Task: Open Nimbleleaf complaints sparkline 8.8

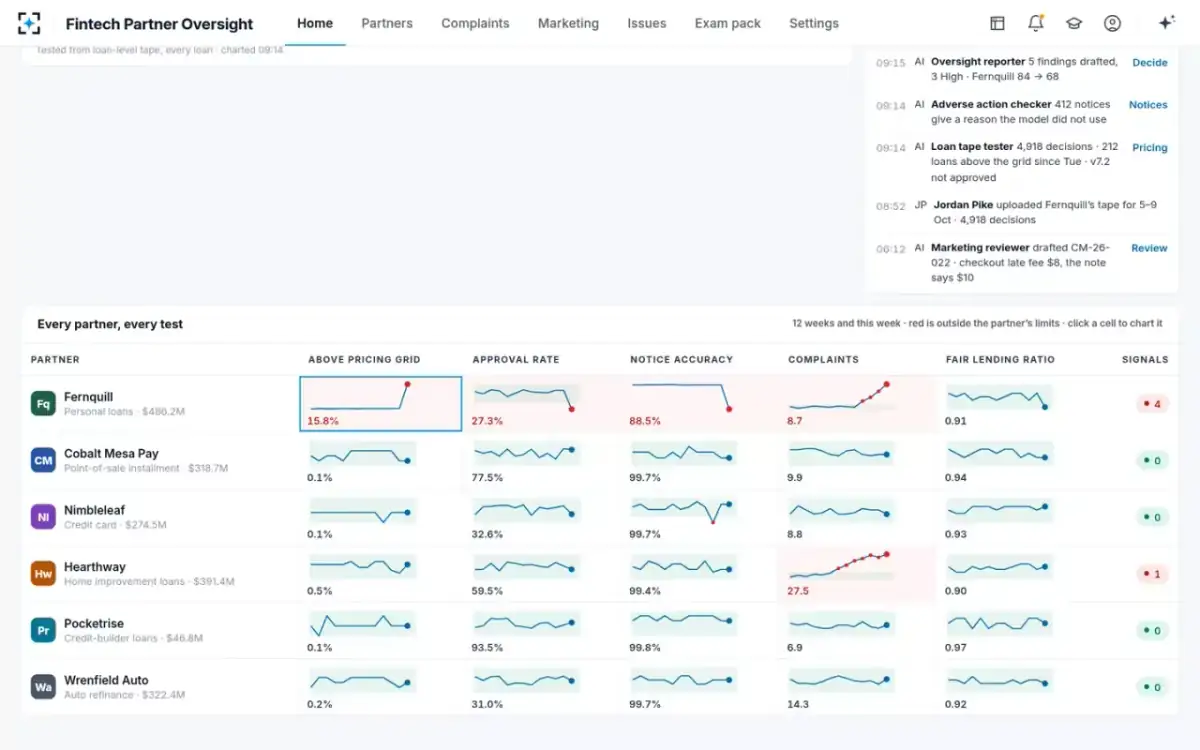Action: [859, 517]
